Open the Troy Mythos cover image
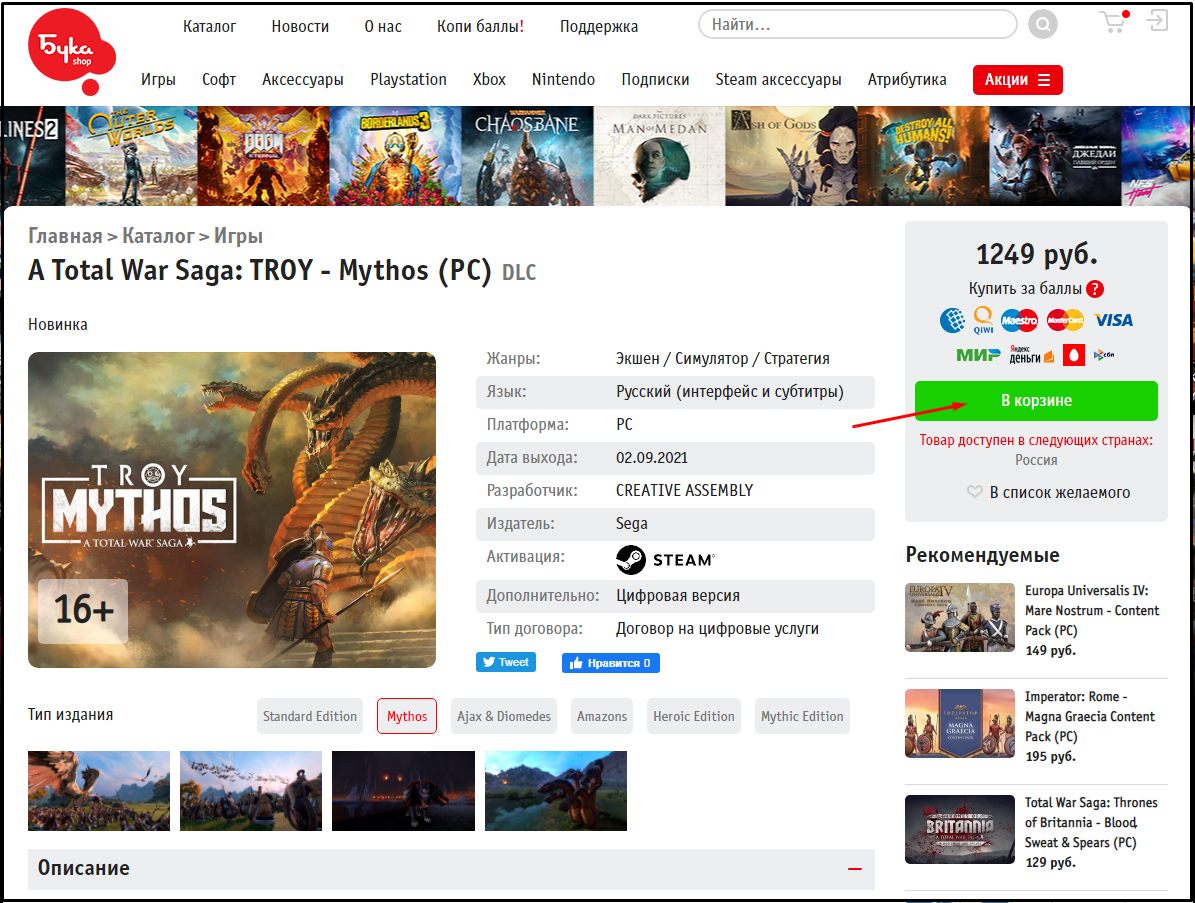This screenshot has height=903, width=1195. point(232,510)
